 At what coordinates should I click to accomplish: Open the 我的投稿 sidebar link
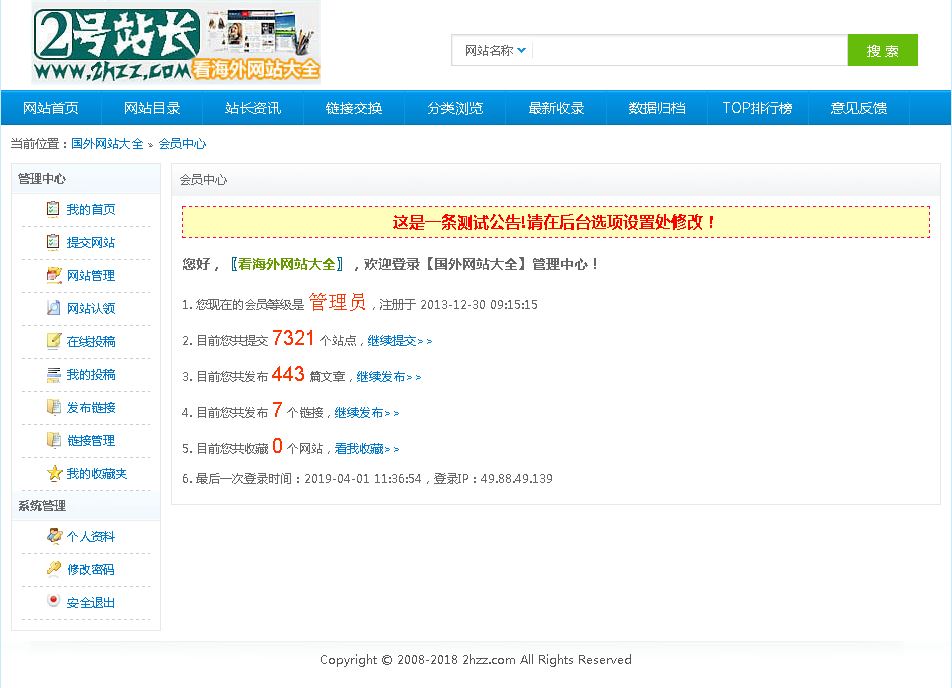point(91,375)
